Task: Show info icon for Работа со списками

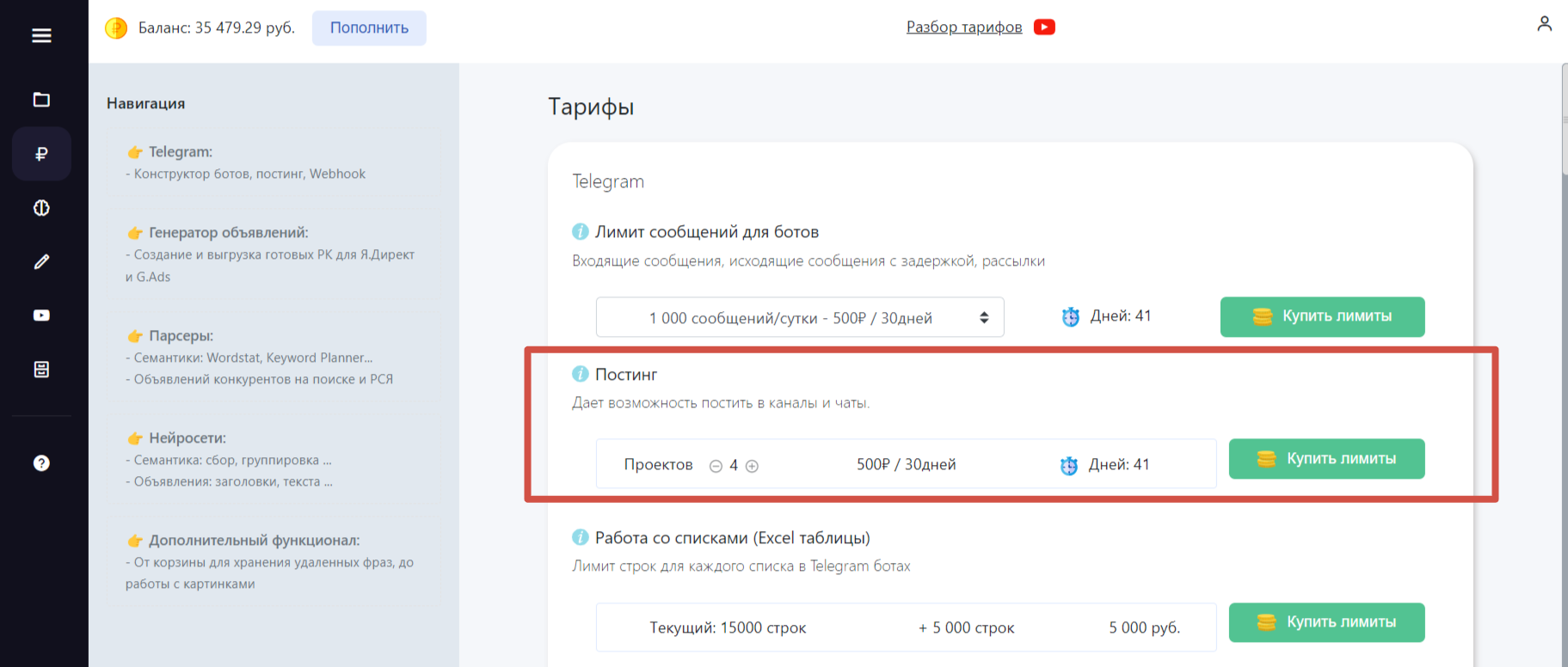Action: (581, 537)
